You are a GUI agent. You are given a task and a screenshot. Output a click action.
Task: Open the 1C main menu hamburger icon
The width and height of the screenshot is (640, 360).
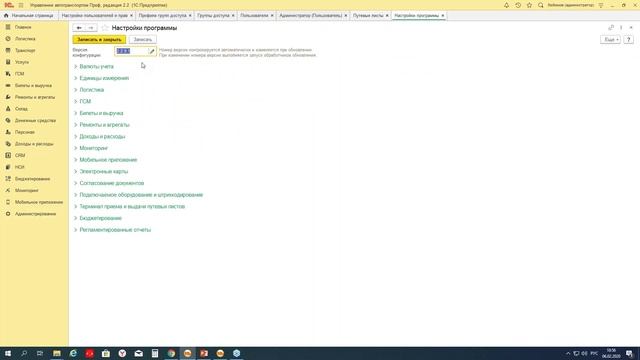pos(21,5)
